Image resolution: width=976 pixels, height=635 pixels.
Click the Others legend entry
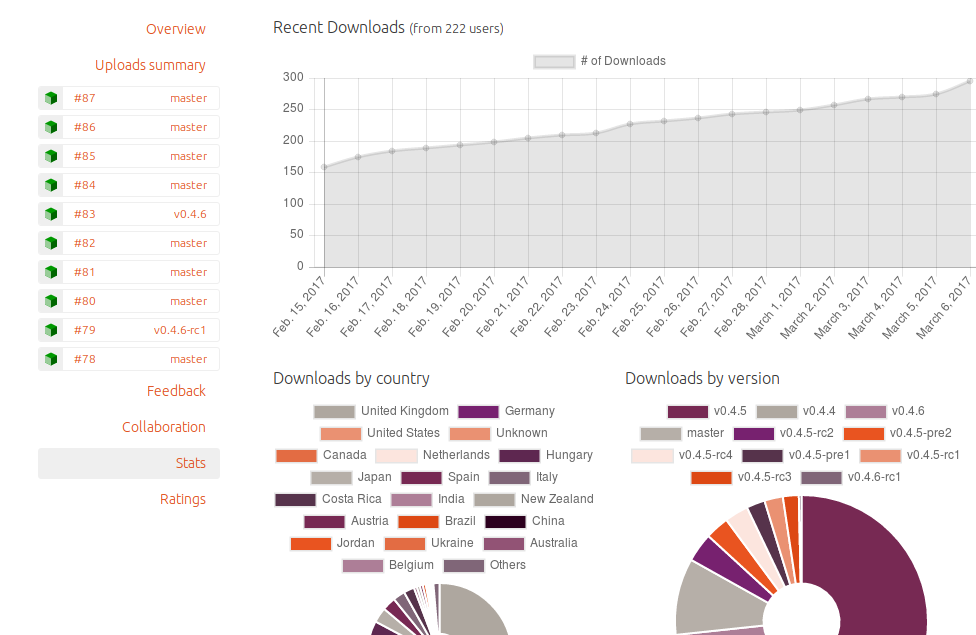tap(484, 565)
